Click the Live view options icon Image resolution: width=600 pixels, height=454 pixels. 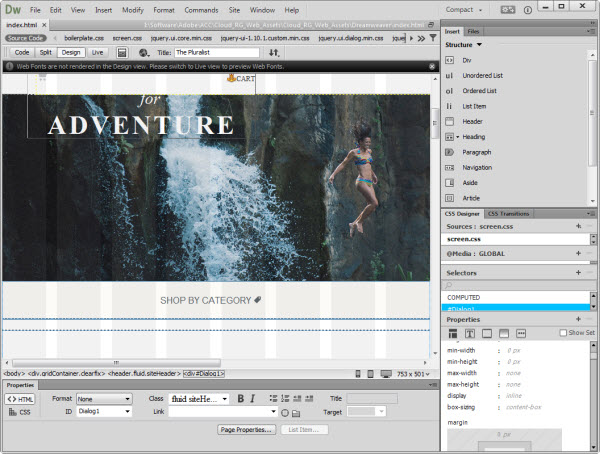click(122, 52)
